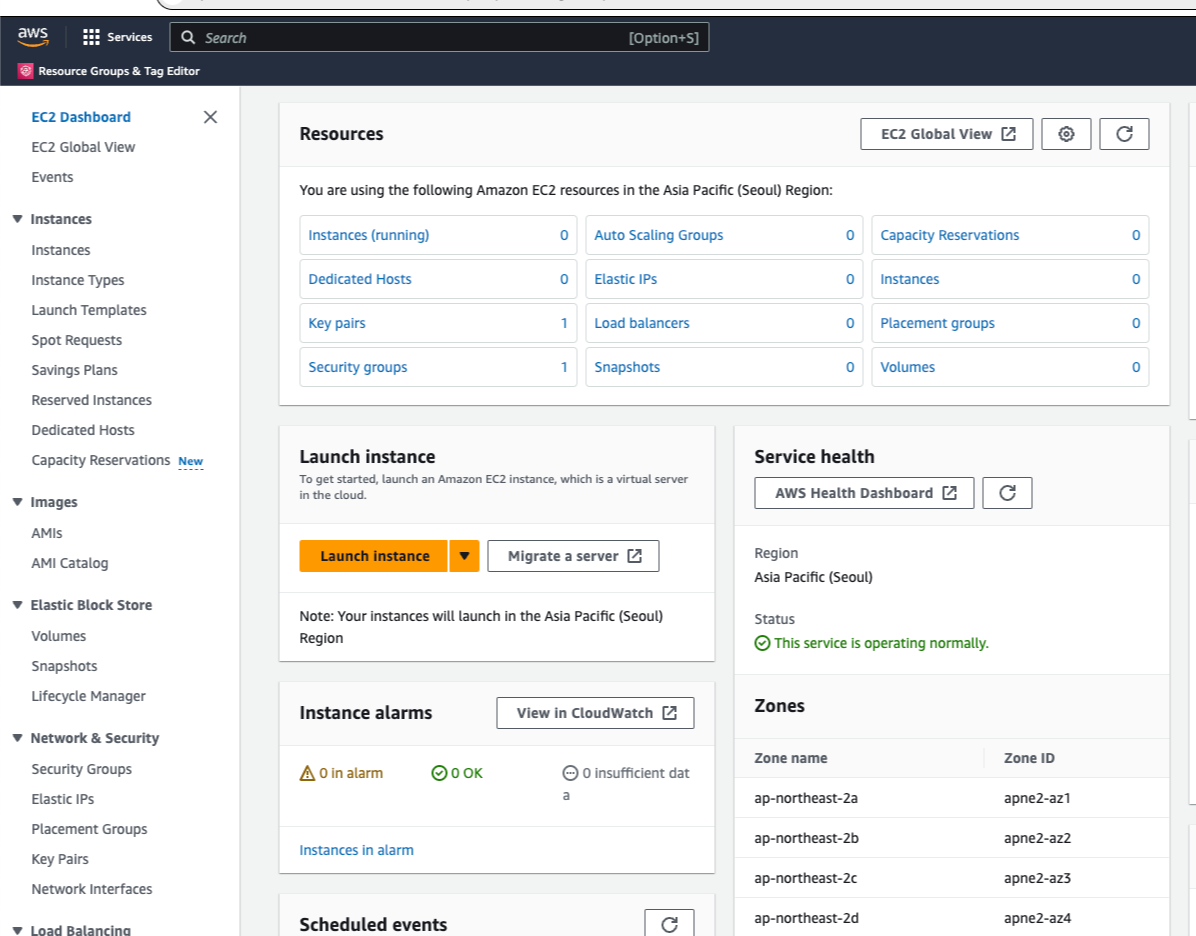Open Key Pairs sidebar item
The image size is (1196, 936).
[59, 859]
